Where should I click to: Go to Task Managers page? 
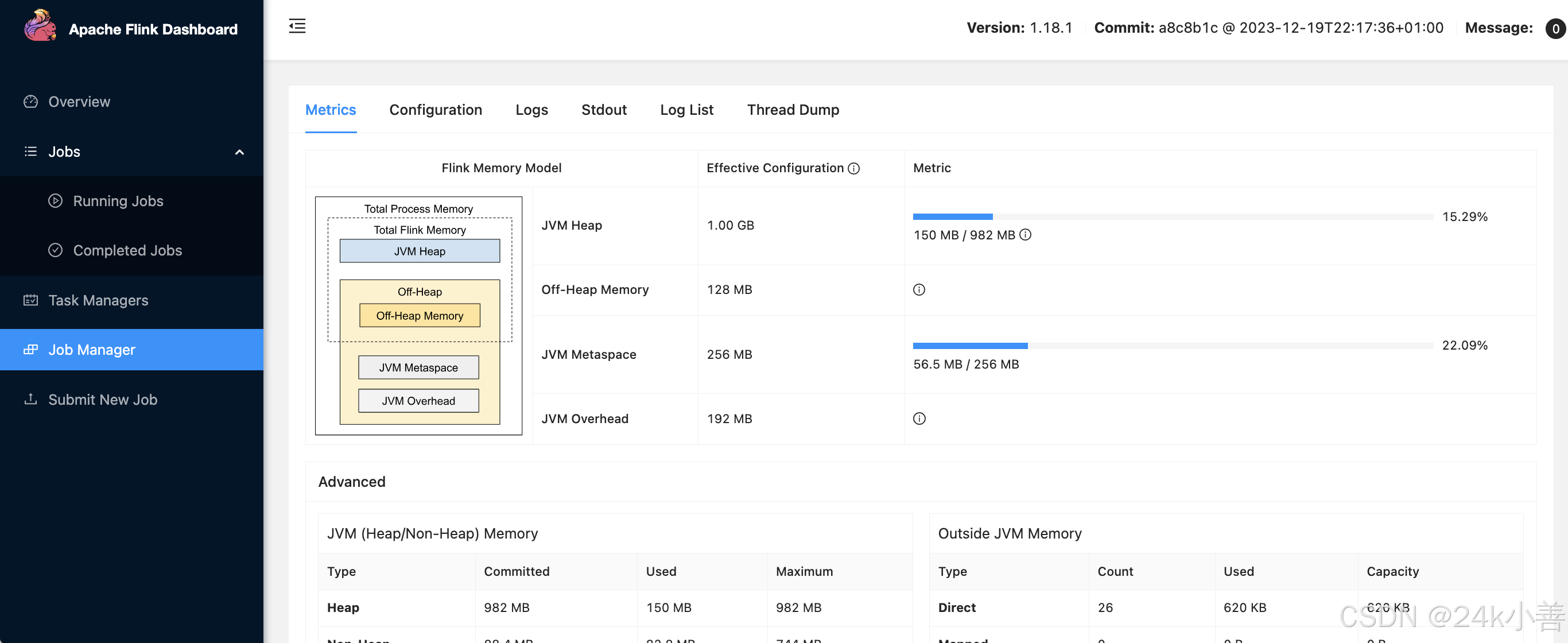[98, 300]
